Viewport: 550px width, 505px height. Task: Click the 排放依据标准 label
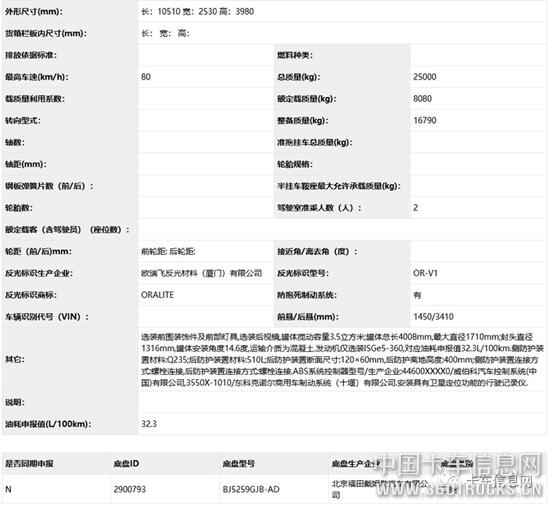31,55
